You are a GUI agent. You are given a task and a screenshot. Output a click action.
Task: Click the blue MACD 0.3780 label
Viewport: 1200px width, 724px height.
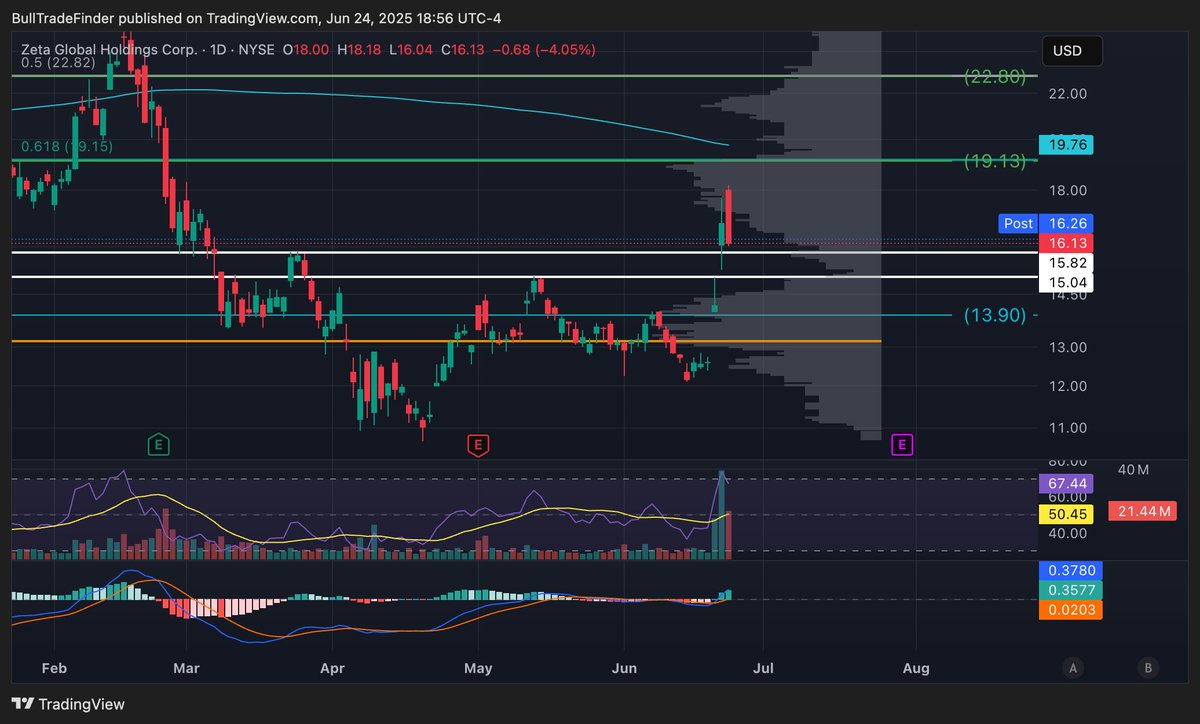click(1070, 569)
